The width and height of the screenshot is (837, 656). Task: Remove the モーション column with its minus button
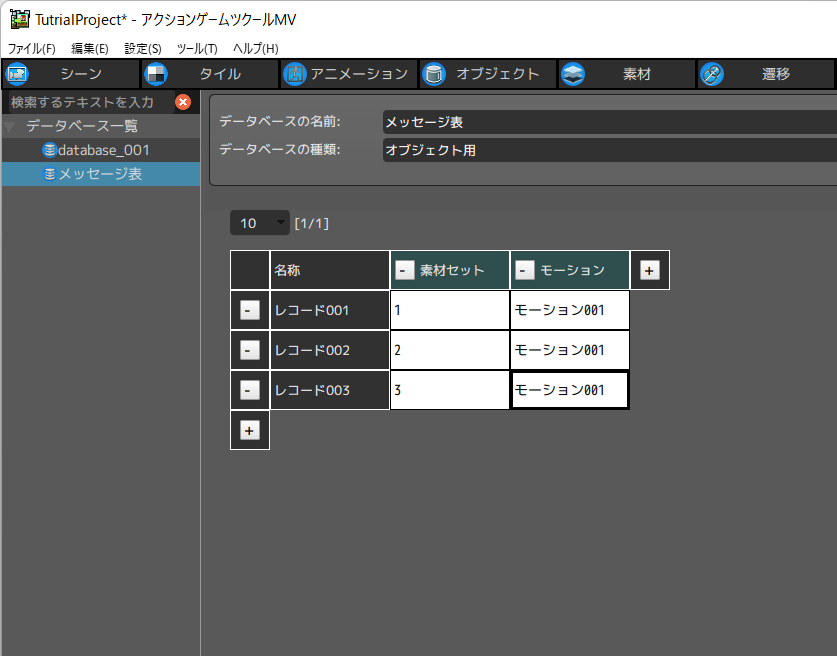[524, 269]
